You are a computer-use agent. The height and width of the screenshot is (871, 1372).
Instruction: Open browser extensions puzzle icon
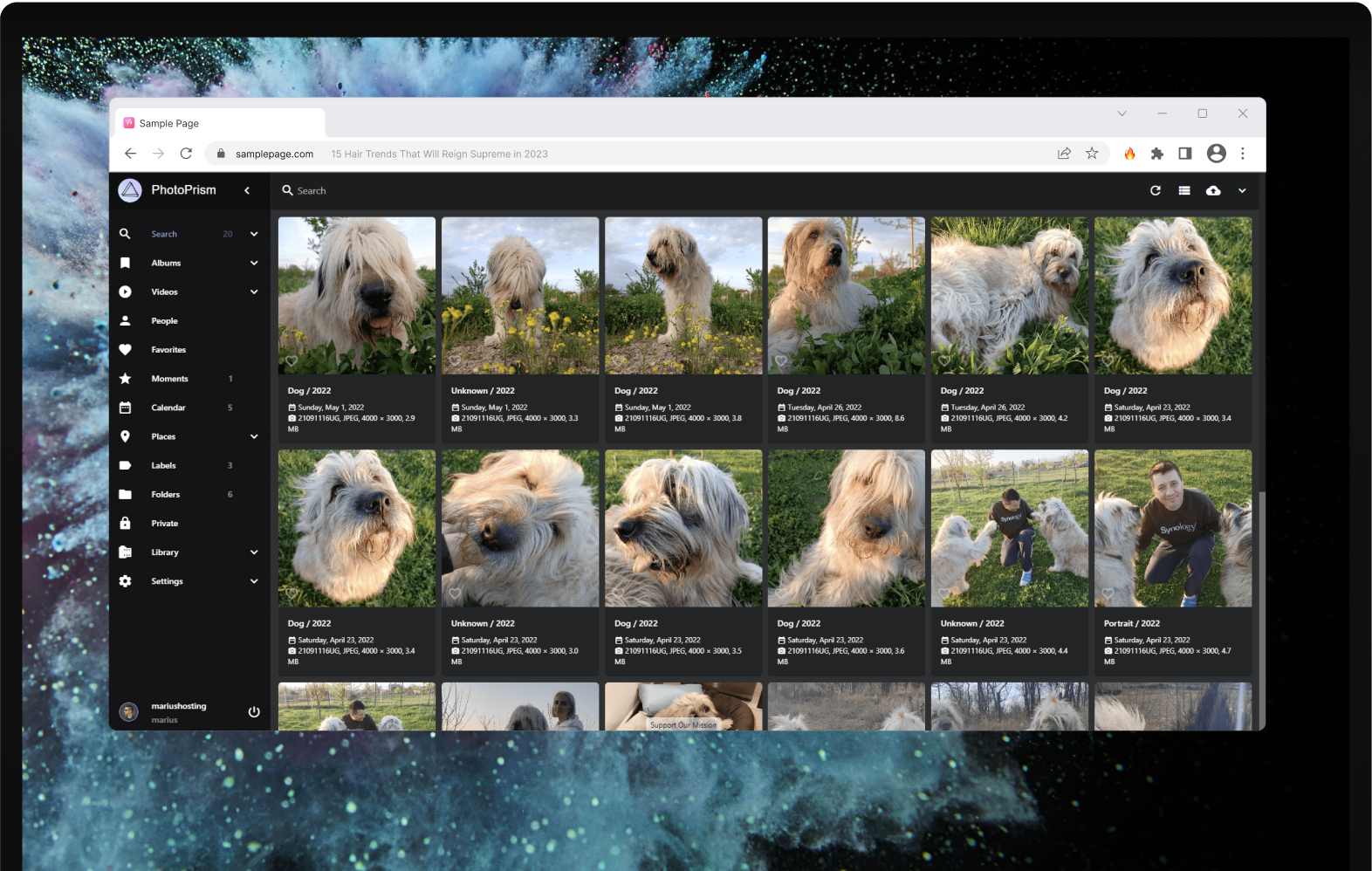tap(1157, 154)
